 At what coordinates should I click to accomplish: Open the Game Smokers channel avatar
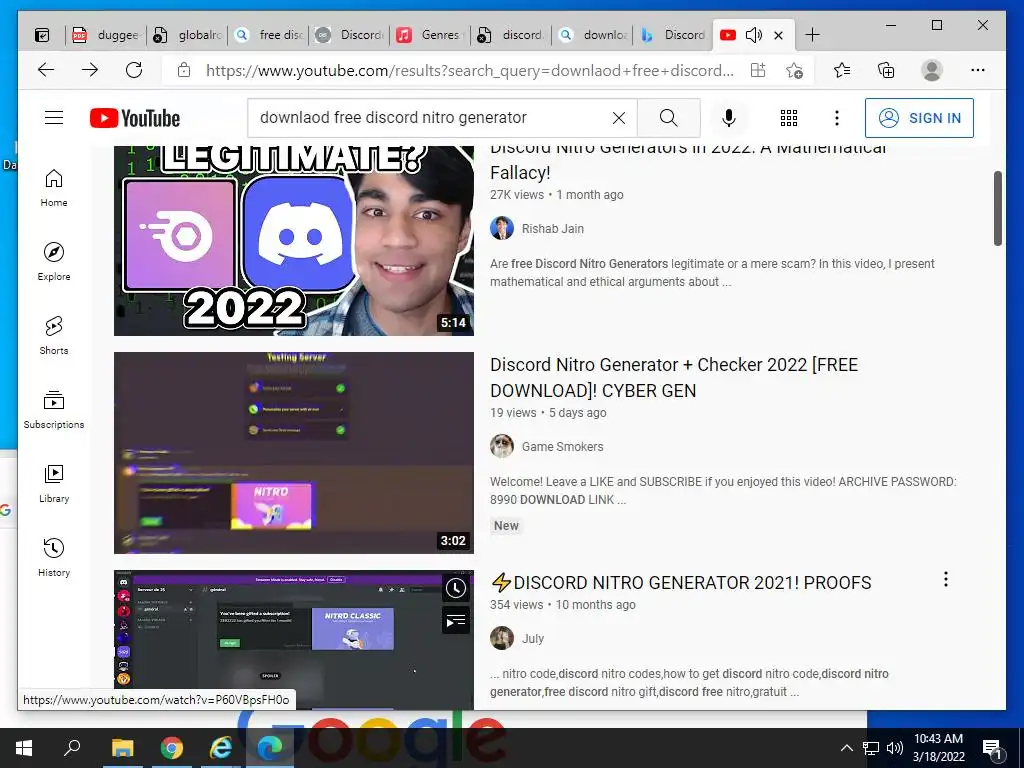click(x=502, y=446)
